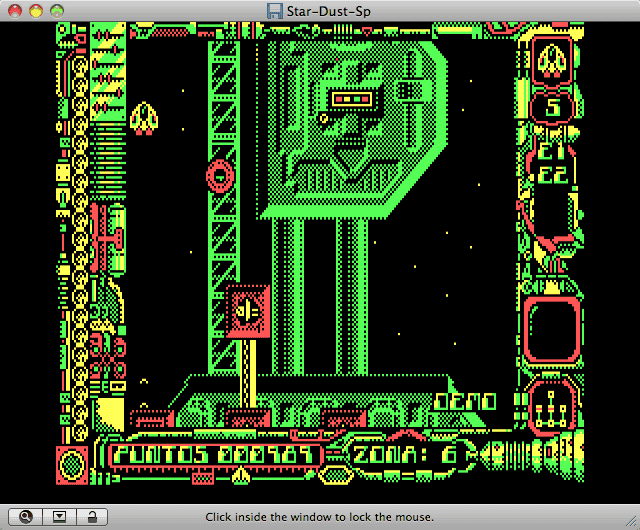Zoom the window with green button
This screenshot has height=530, width=640.
coord(57,11)
